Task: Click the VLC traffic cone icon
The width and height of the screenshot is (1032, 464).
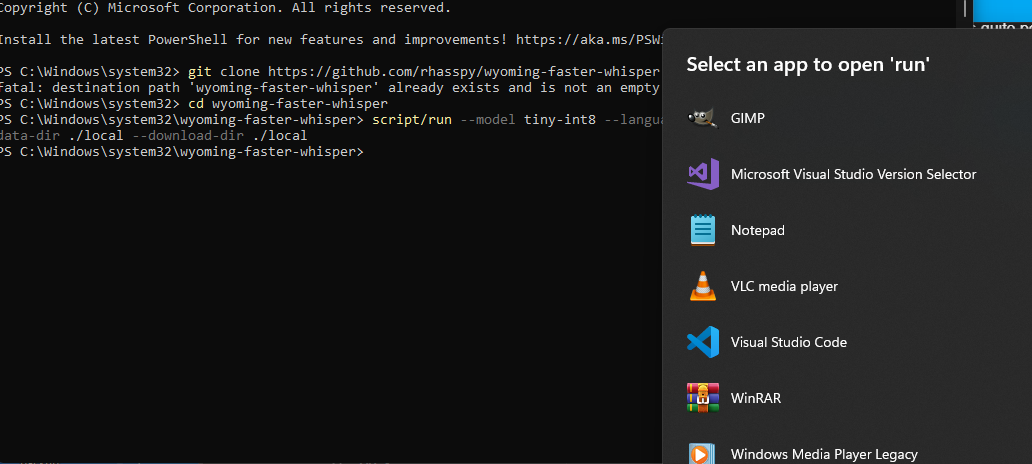Action: [703, 286]
